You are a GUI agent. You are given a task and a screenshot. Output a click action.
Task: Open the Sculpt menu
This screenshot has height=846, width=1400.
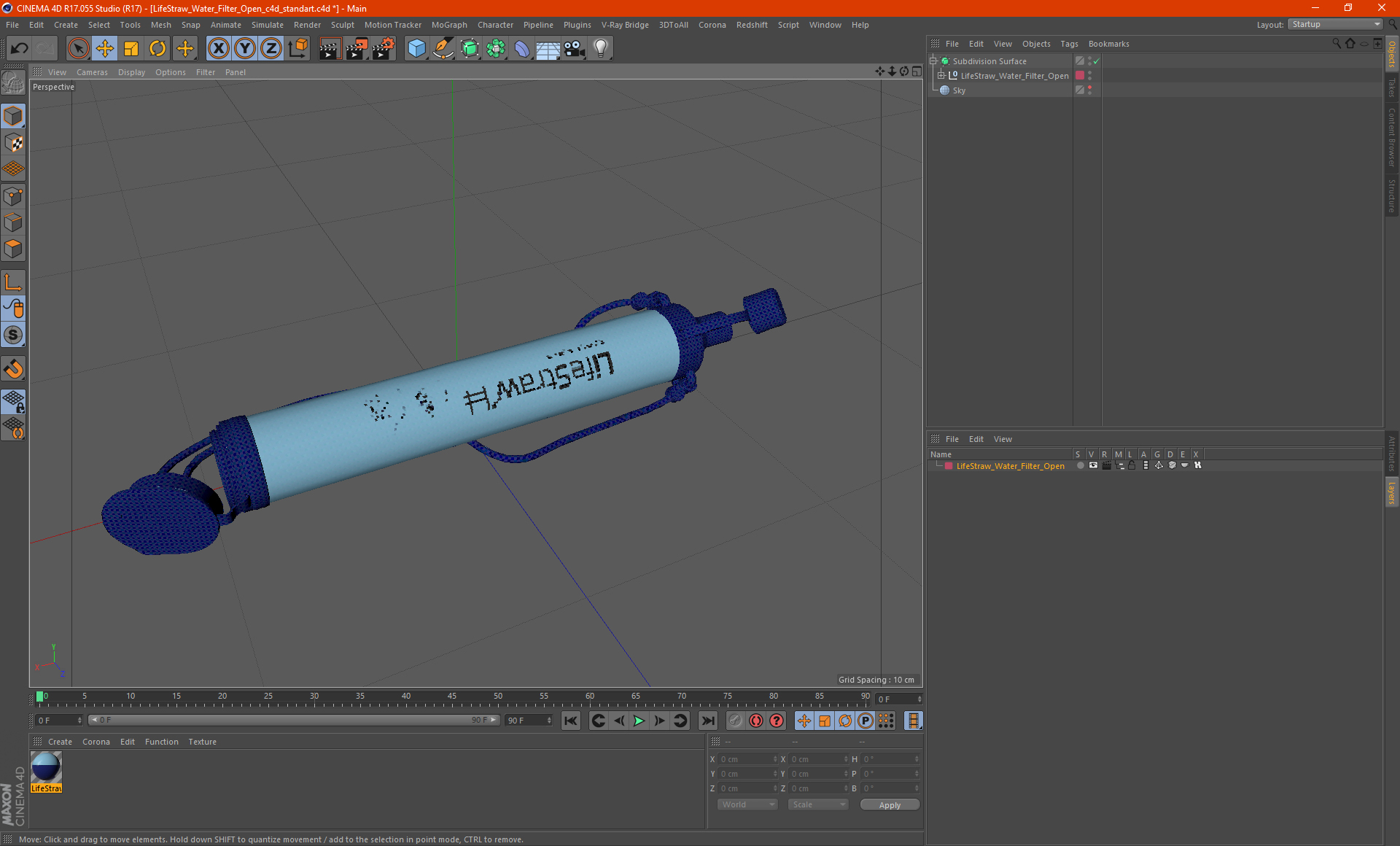(342, 25)
